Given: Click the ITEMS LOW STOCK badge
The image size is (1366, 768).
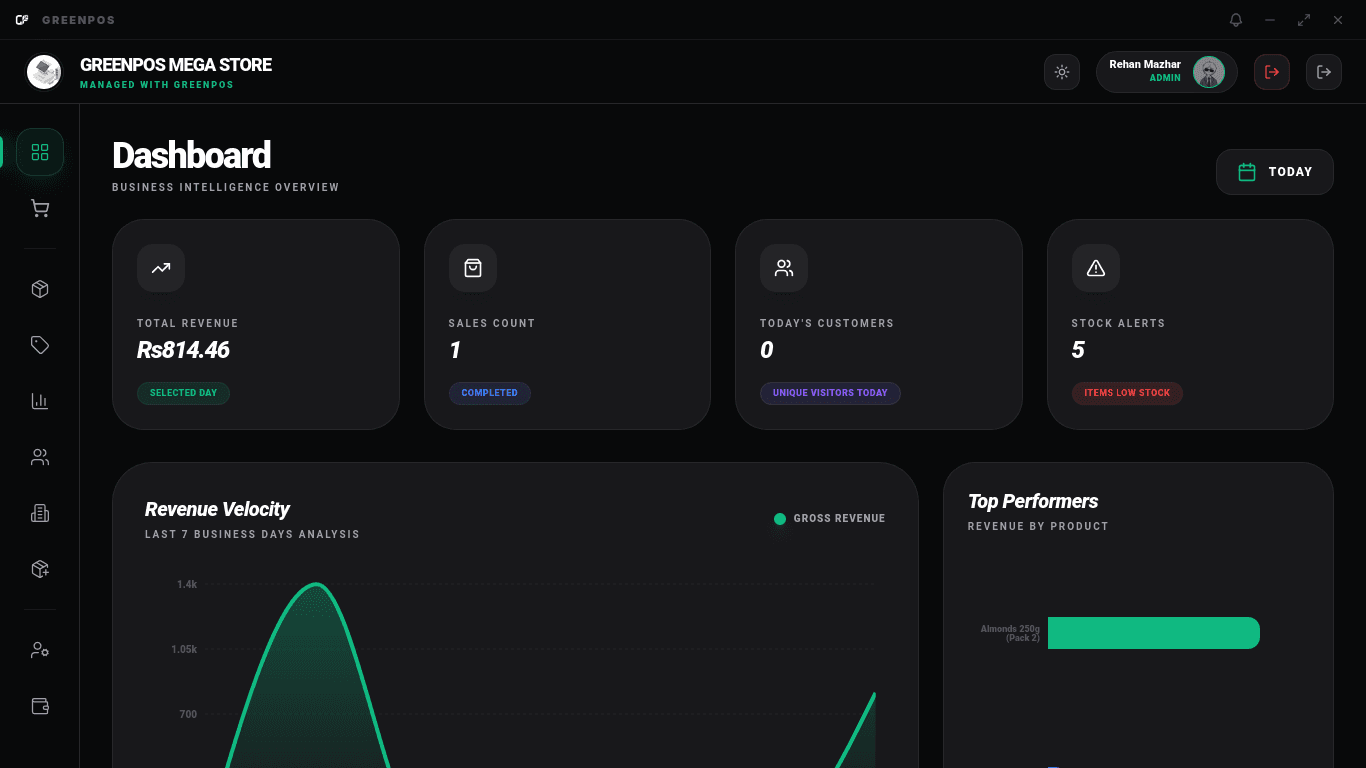Looking at the screenshot, I should (1127, 393).
